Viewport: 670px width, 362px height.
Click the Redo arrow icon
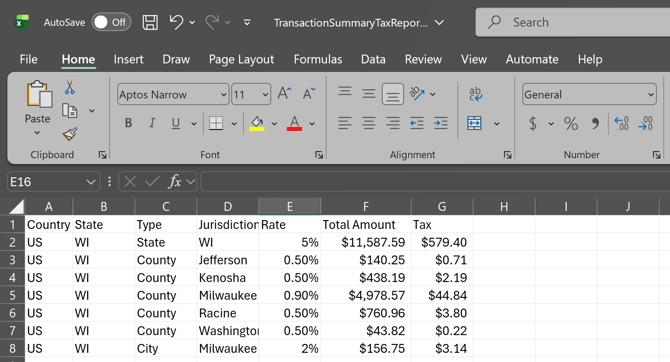[x=212, y=22]
